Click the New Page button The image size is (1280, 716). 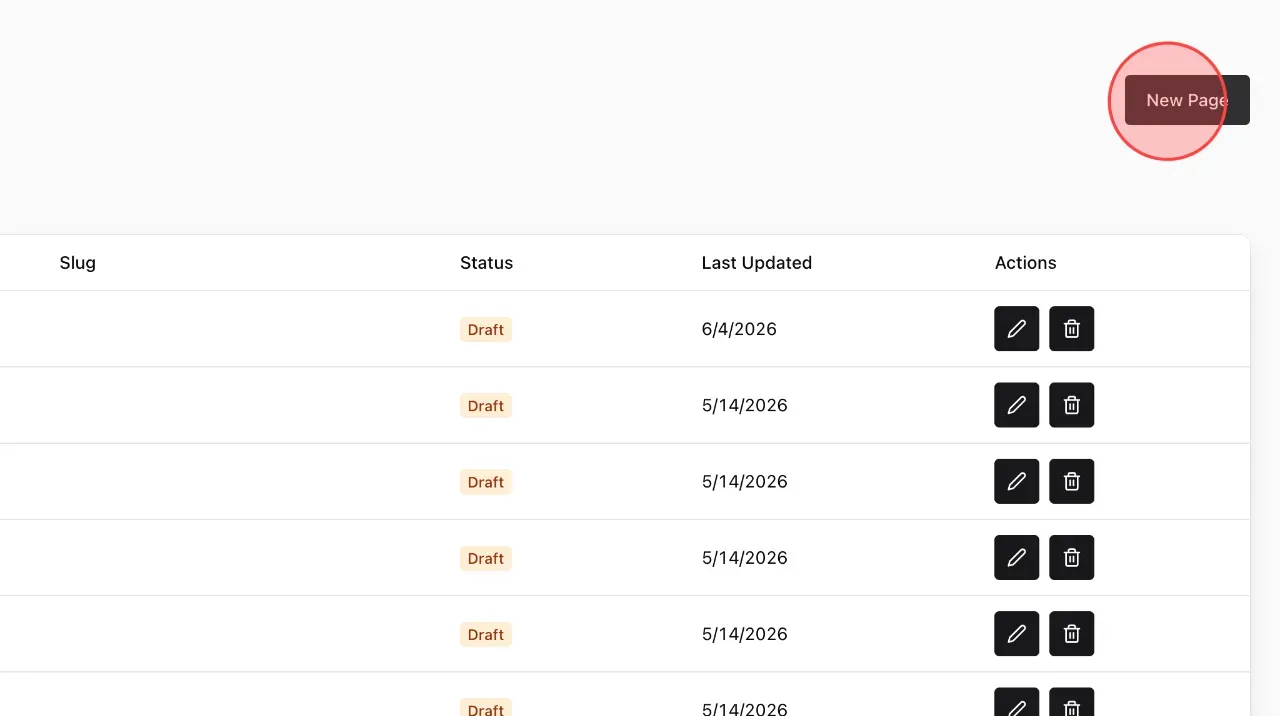pos(1187,100)
